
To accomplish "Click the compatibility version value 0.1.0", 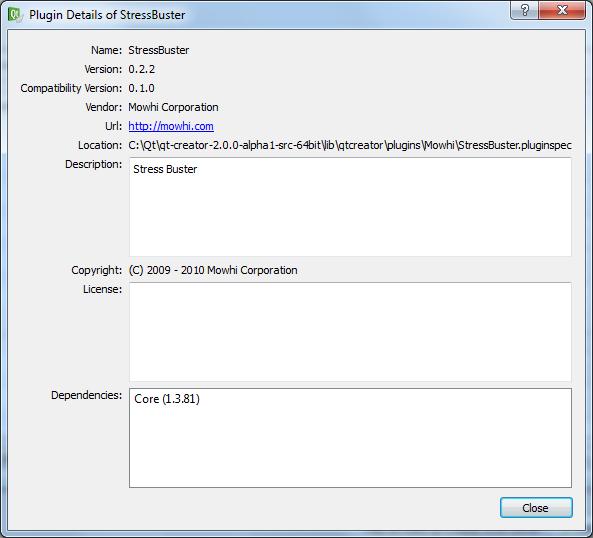I will pyautogui.click(x=141, y=88).
